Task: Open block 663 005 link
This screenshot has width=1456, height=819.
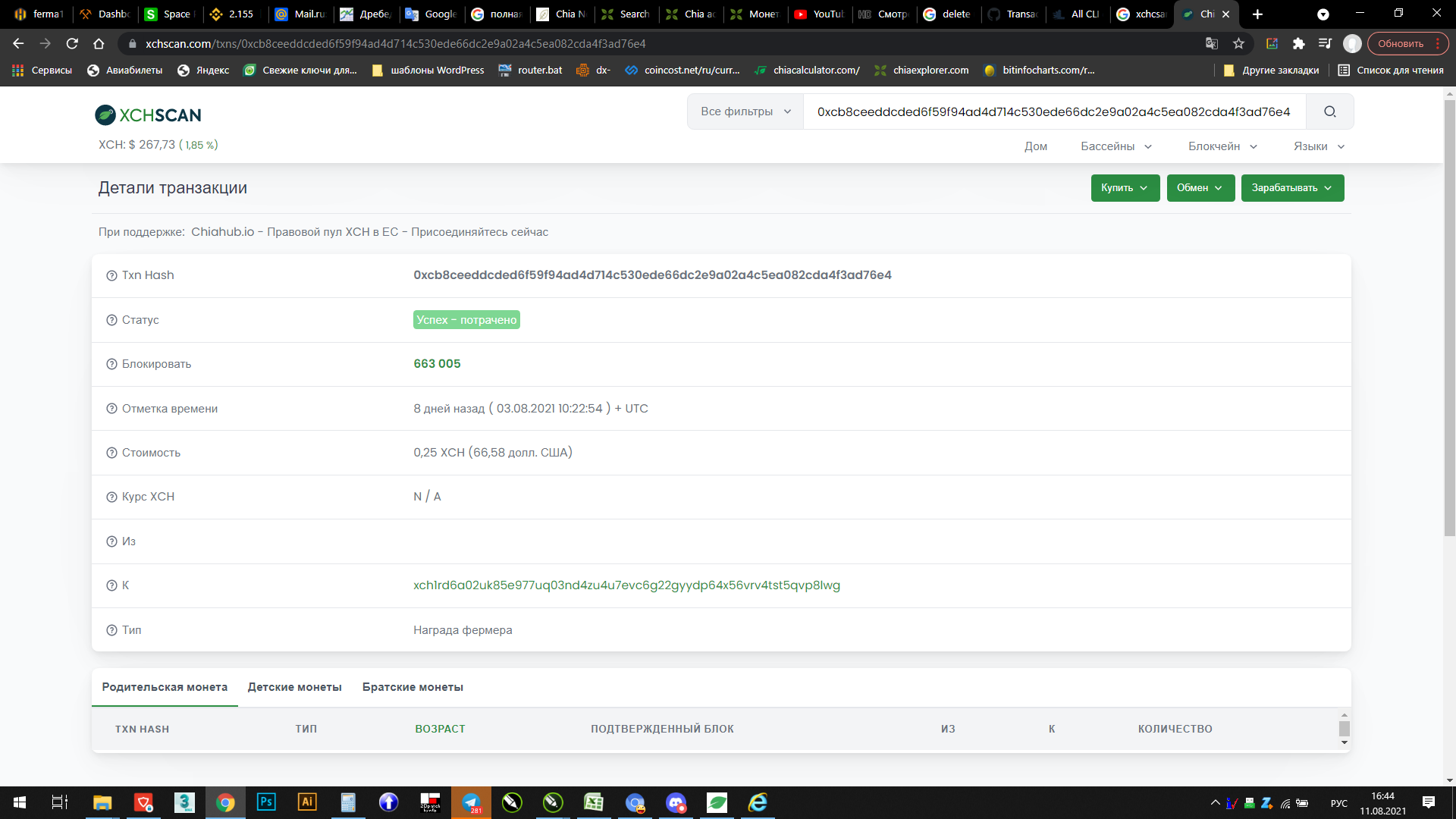Action: pyautogui.click(x=437, y=364)
